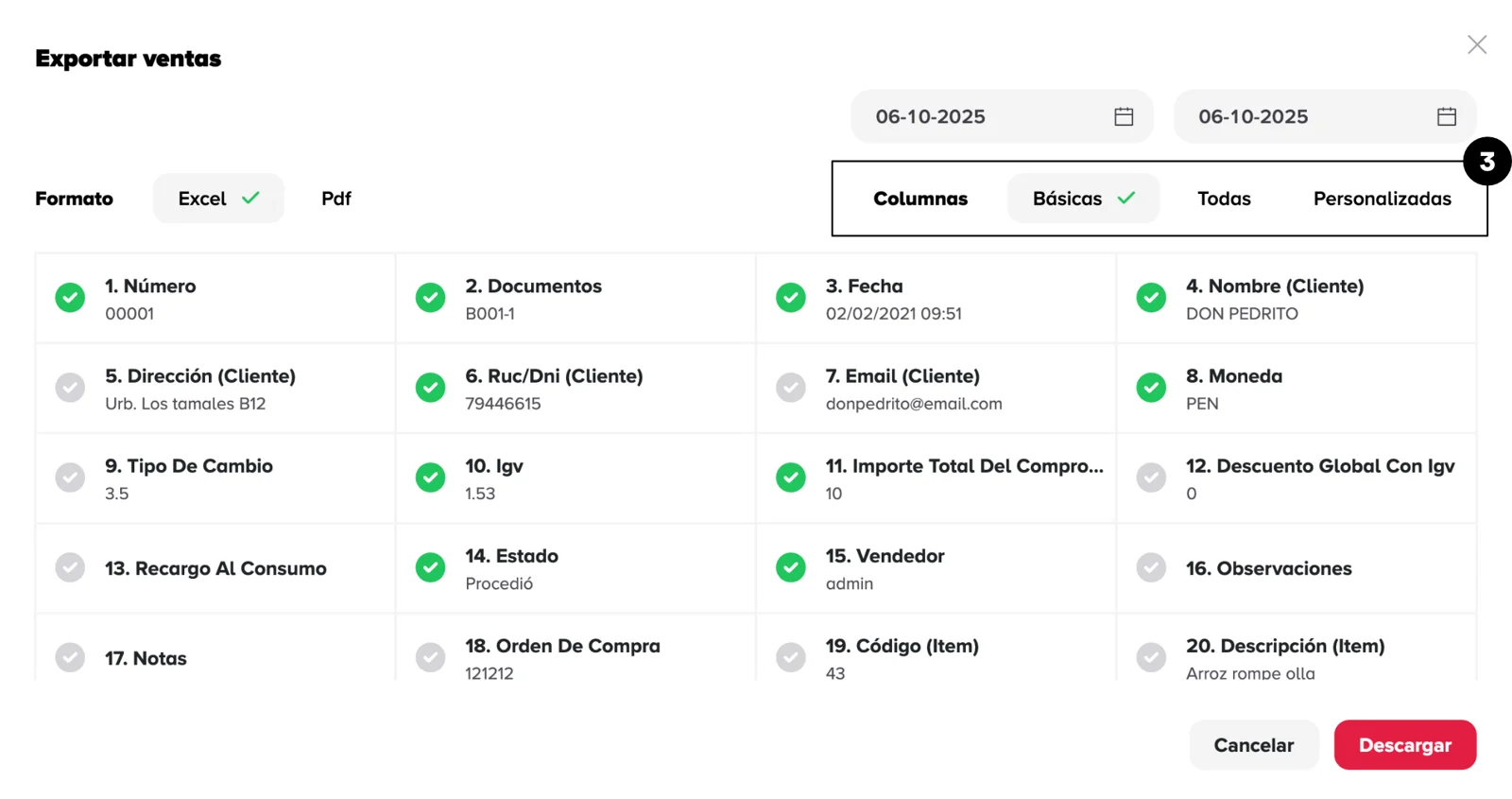The height and width of the screenshot is (799, 1512).
Task: Toggle the Email (Cliente) column checkbox
Action: (791, 388)
